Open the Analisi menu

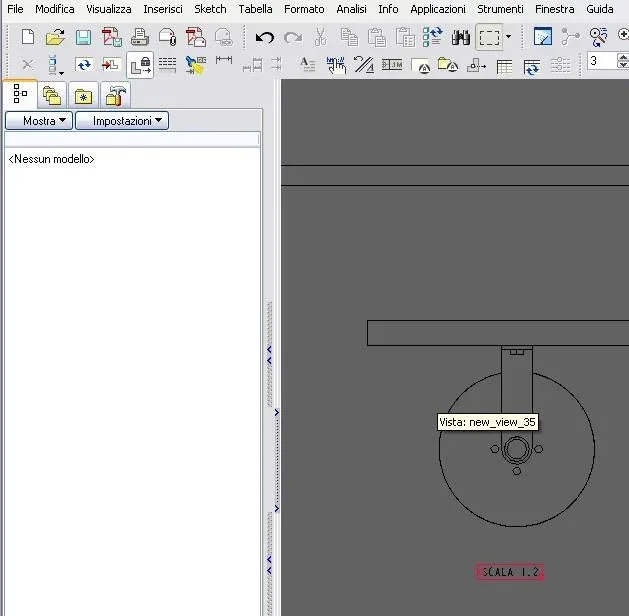pyautogui.click(x=351, y=9)
